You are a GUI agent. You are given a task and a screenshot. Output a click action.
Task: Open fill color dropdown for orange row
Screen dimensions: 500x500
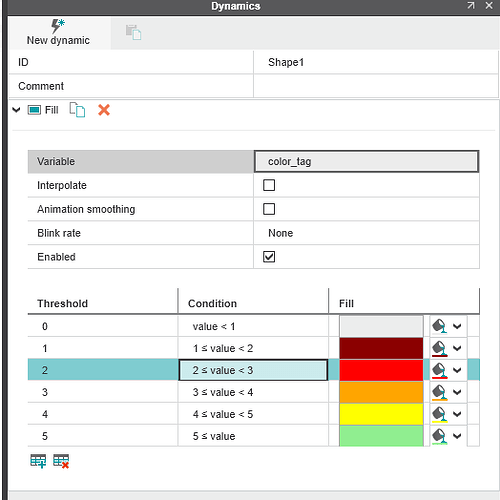click(457, 392)
